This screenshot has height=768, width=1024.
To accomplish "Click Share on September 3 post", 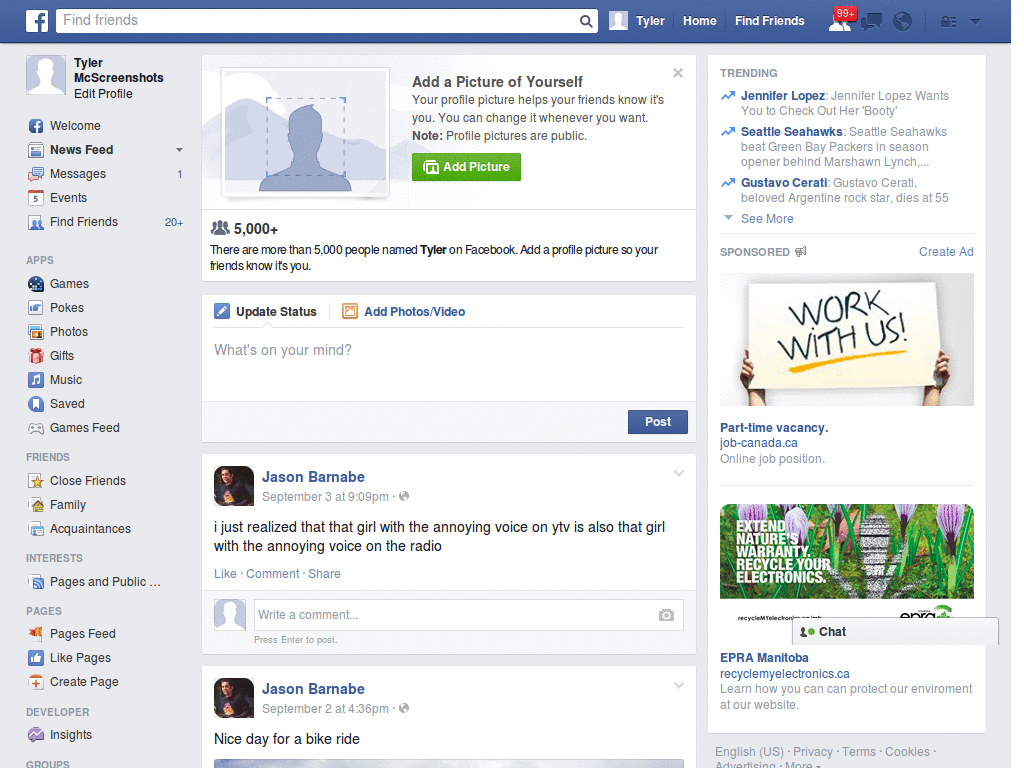I will coord(324,573).
